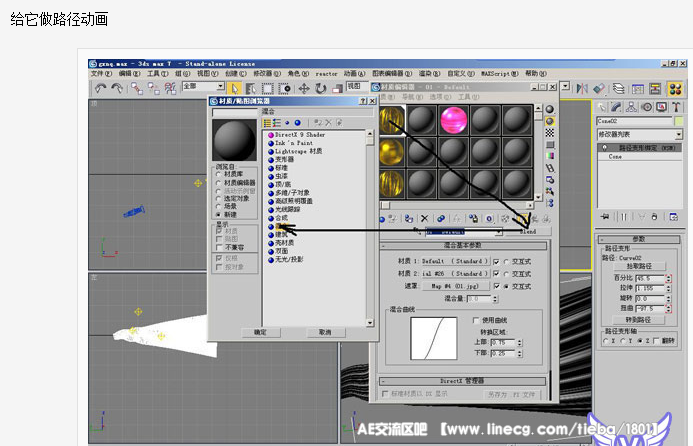Screen dimensions: 693x446
Task: Open the reactor menu
Action: coord(326,74)
